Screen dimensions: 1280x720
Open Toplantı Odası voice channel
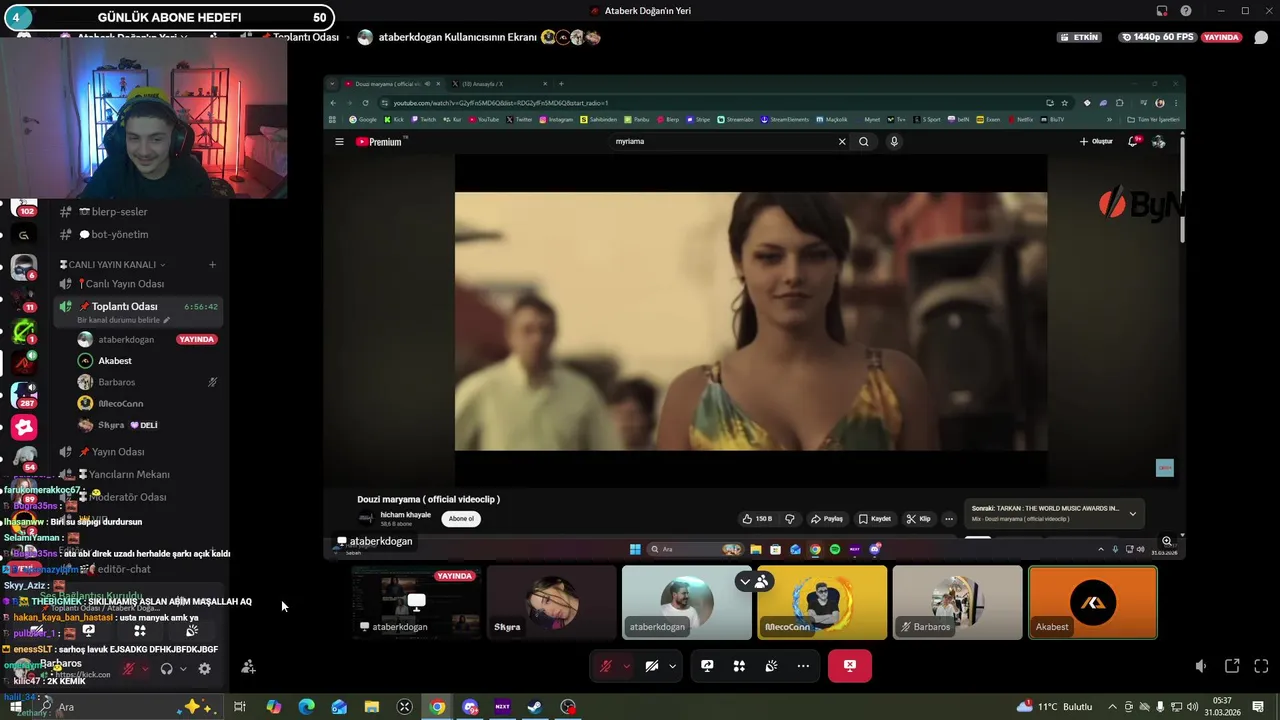pyautogui.click(x=124, y=306)
